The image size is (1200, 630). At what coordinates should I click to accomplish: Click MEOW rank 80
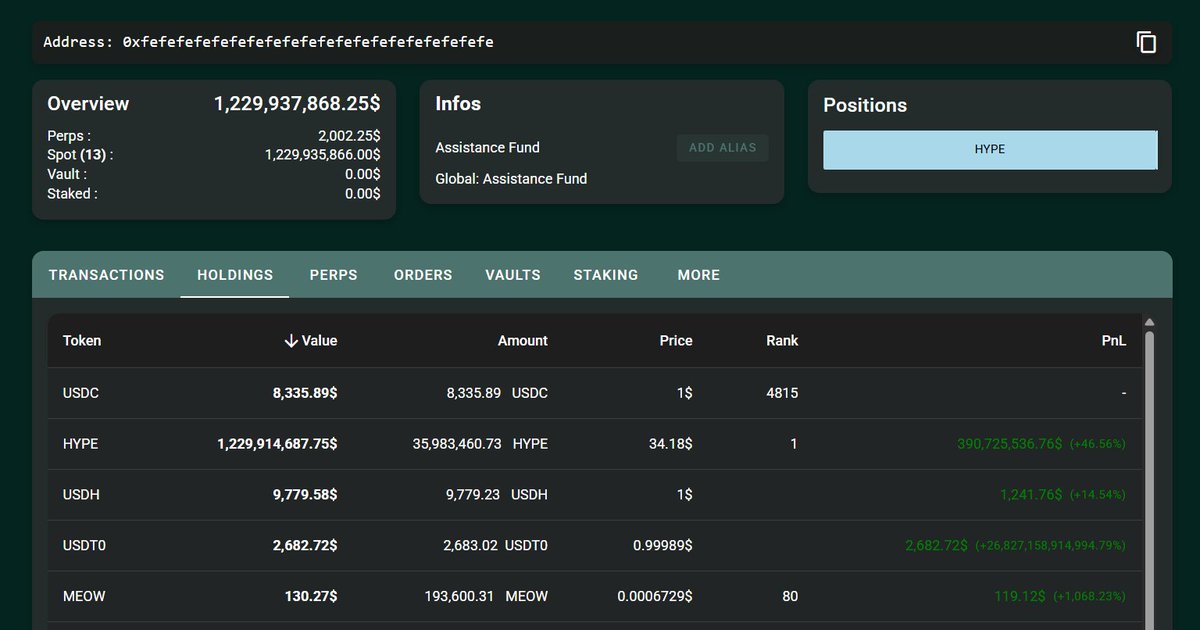point(790,596)
